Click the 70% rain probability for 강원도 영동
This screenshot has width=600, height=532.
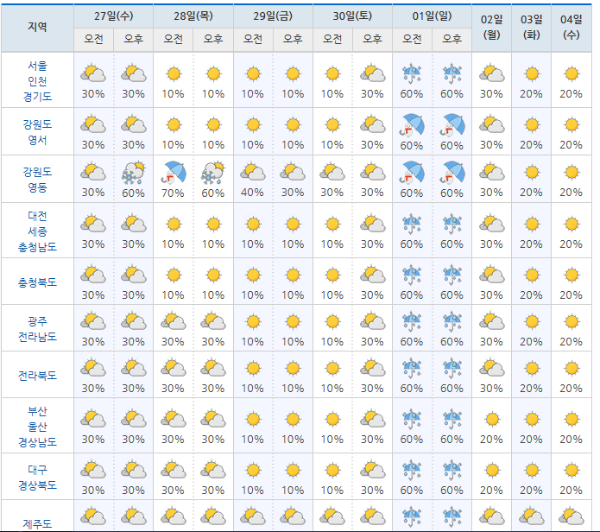pyautogui.click(x=173, y=192)
